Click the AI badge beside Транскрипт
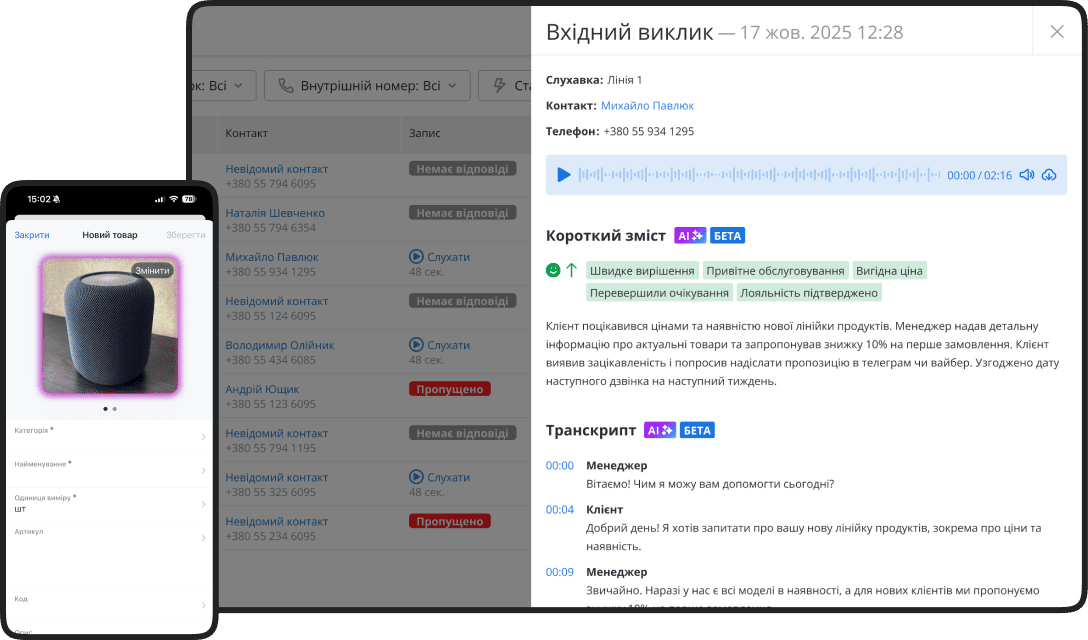Image resolution: width=1088 pixels, height=640 pixels. tap(659, 430)
